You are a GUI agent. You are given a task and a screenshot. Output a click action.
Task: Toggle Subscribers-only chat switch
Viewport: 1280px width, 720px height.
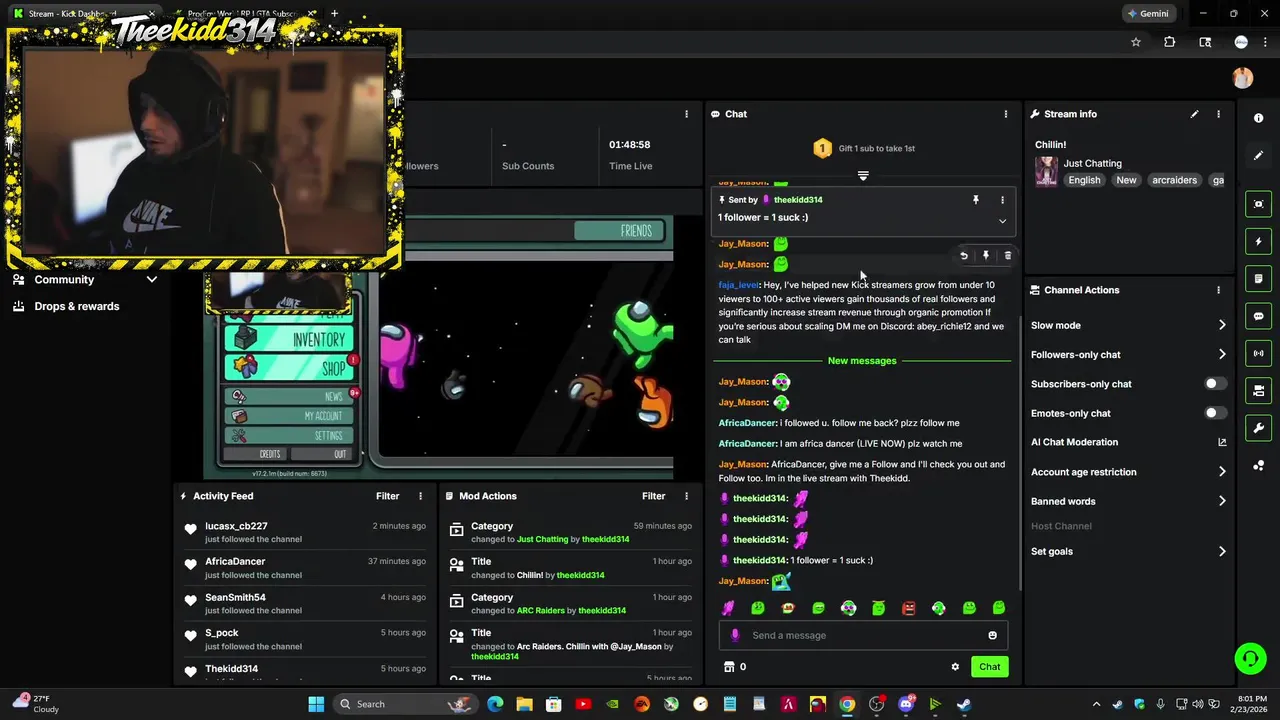click(x=1215, y=384)
